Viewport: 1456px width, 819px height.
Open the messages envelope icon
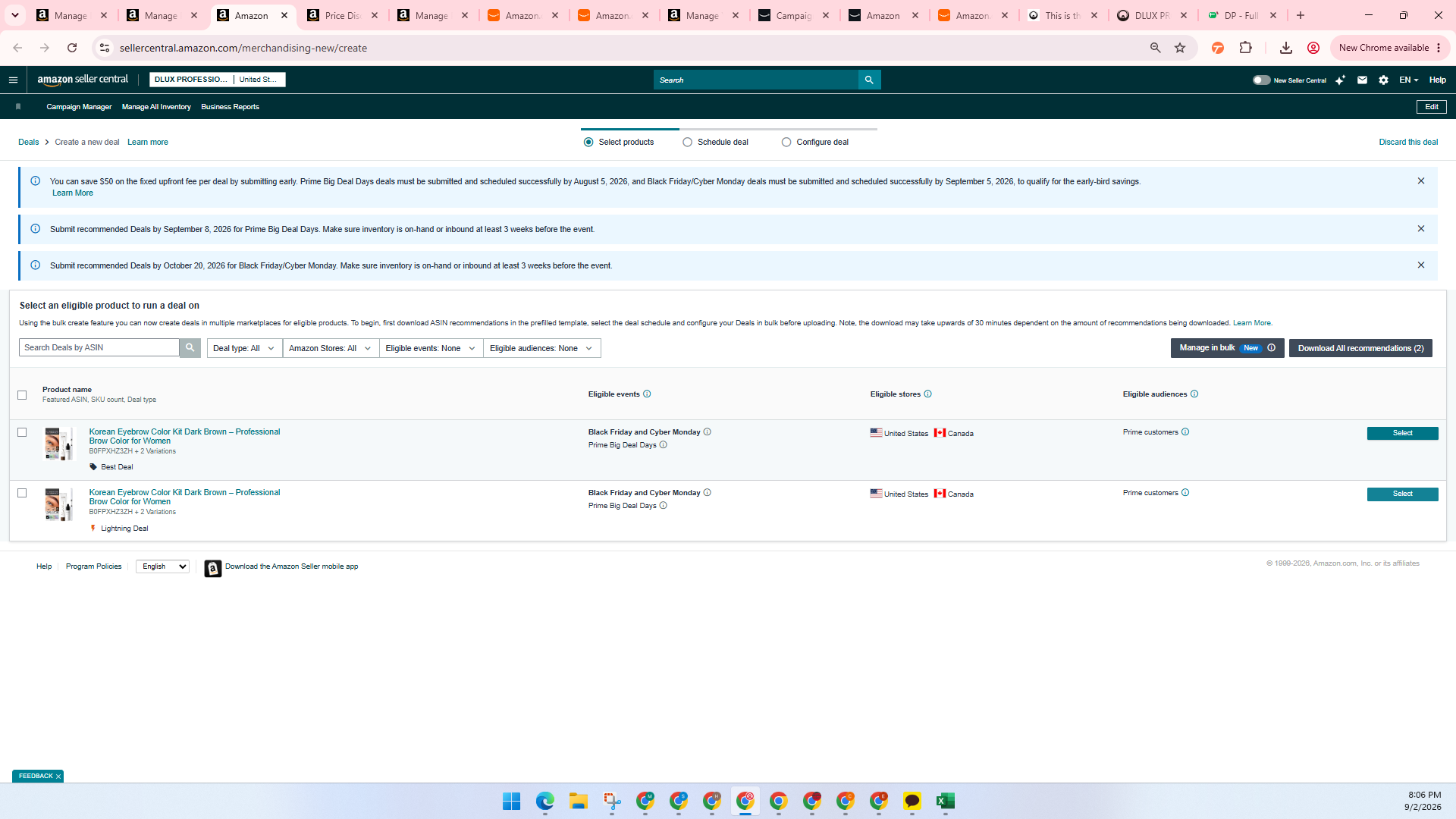coord(1362,80)
